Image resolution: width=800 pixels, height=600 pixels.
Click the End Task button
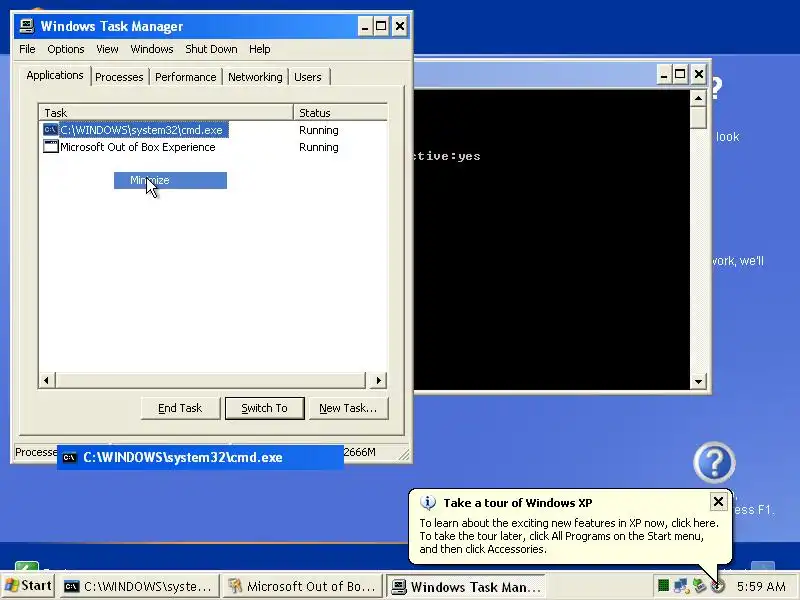coord(180,408)
